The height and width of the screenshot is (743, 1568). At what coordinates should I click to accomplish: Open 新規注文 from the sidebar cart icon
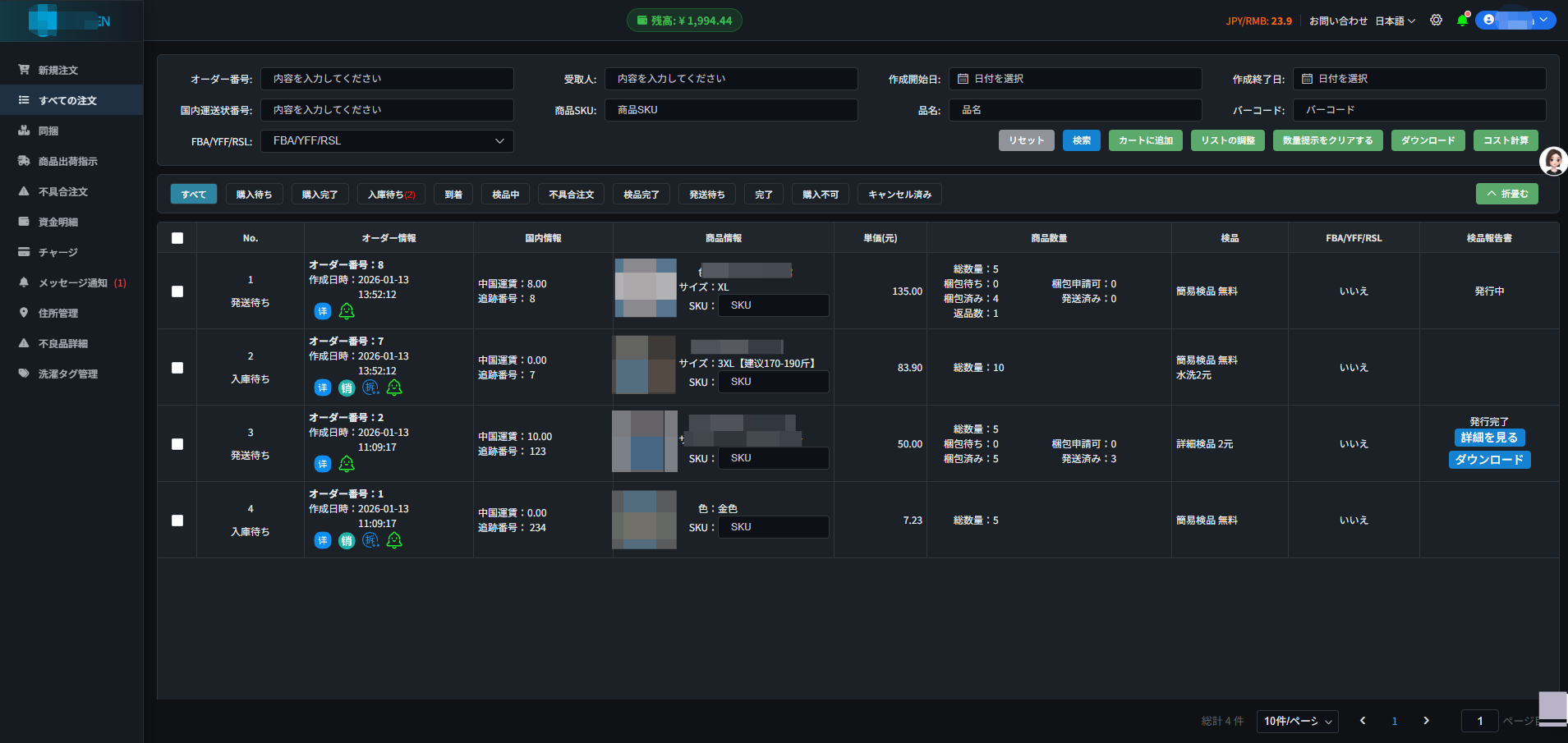click(x=25, y=70)
